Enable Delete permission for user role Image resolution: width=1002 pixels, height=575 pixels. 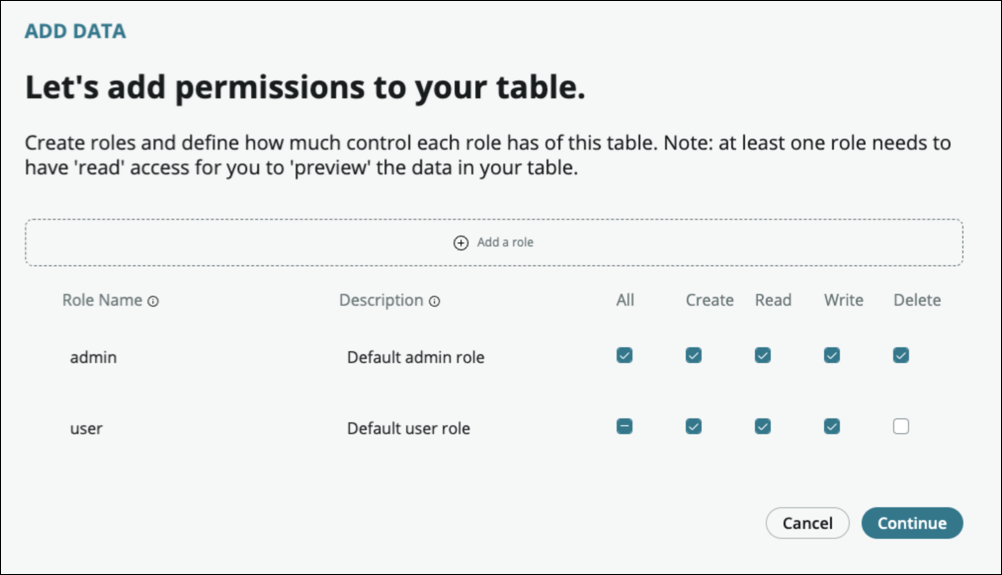(x=901, y=427)
